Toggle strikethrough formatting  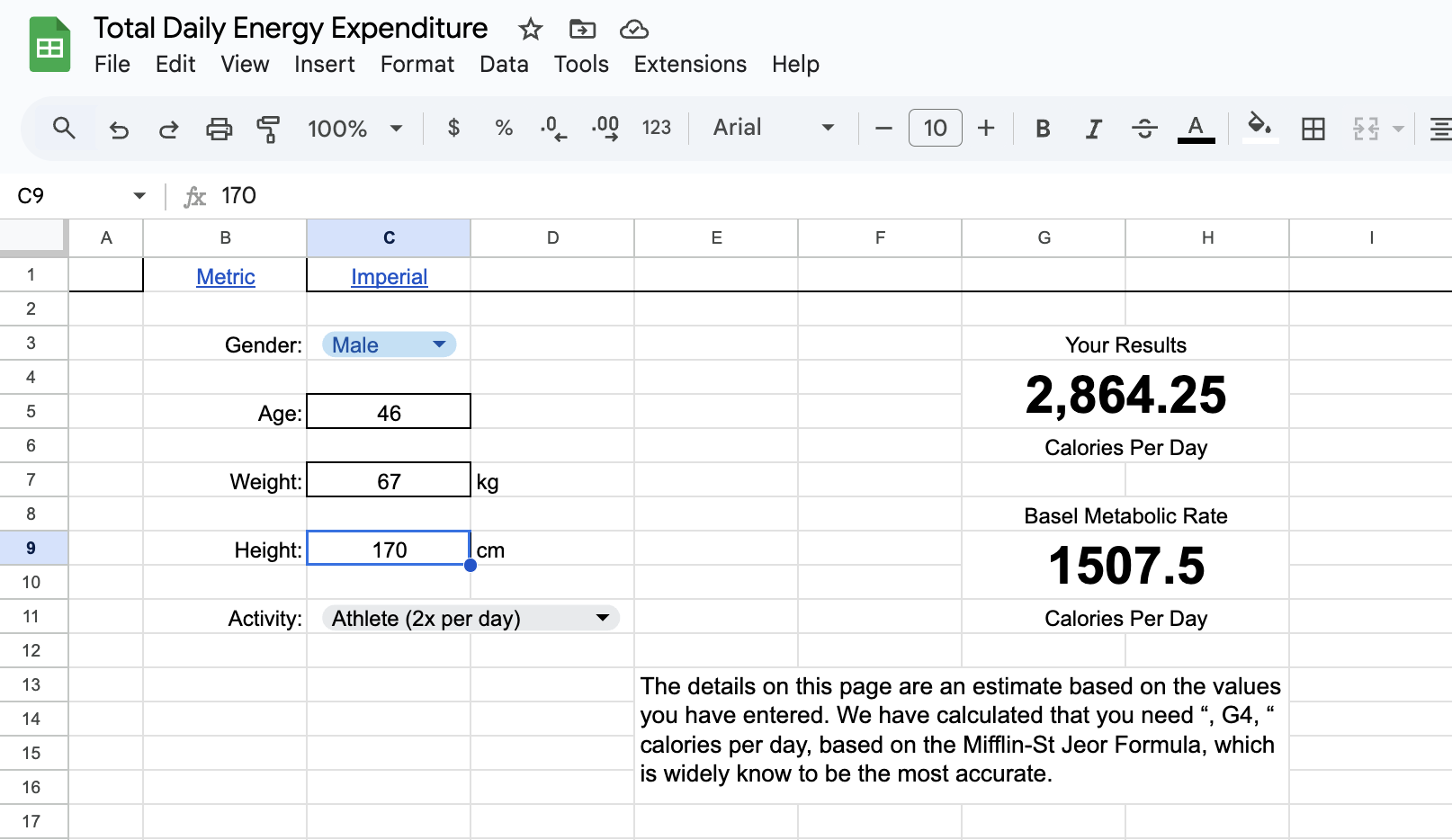pyautogui.click(x=1144, y=129)
